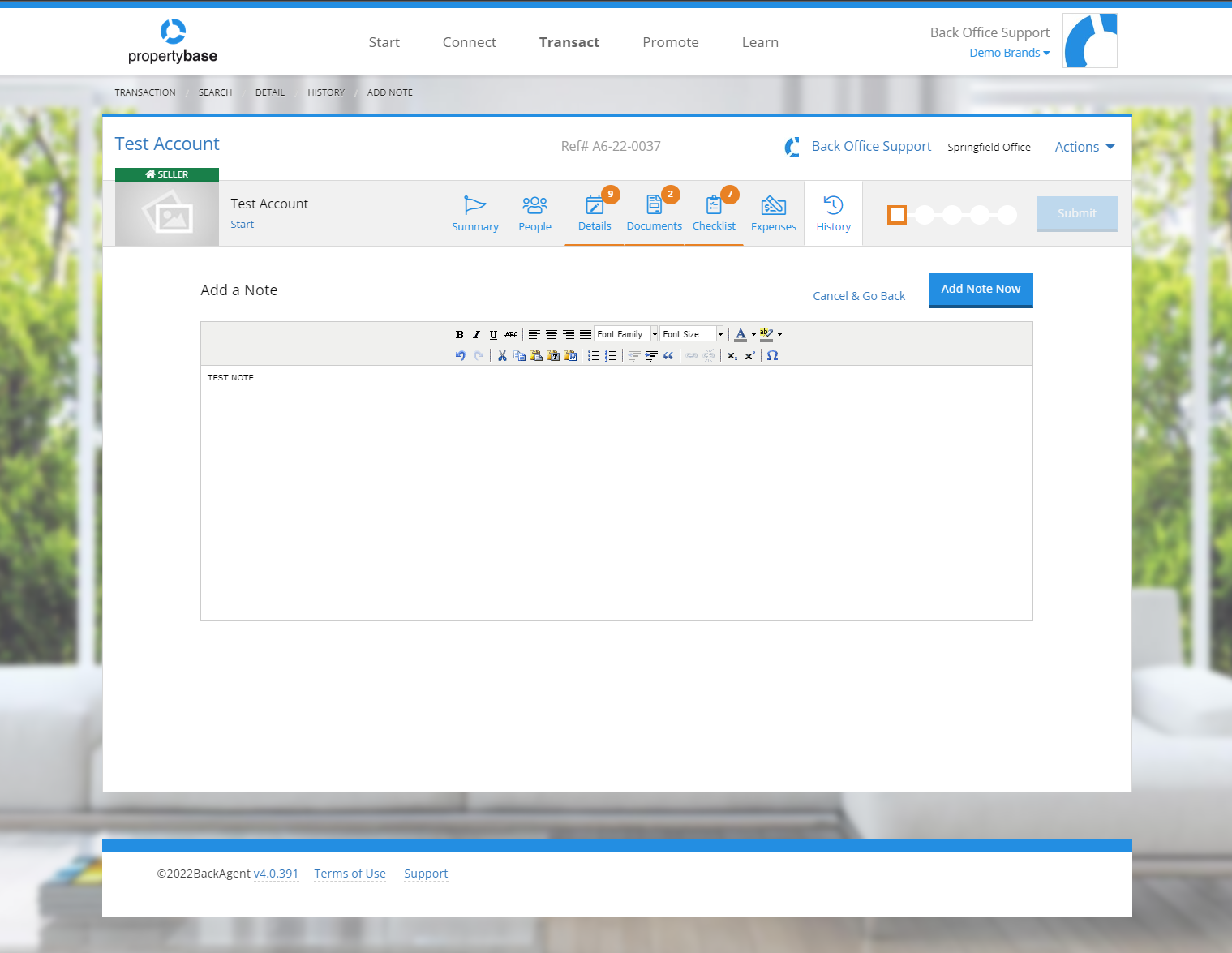Click the Paste from Word icon
Screen dimensions: 1232x953
(570, 355)
